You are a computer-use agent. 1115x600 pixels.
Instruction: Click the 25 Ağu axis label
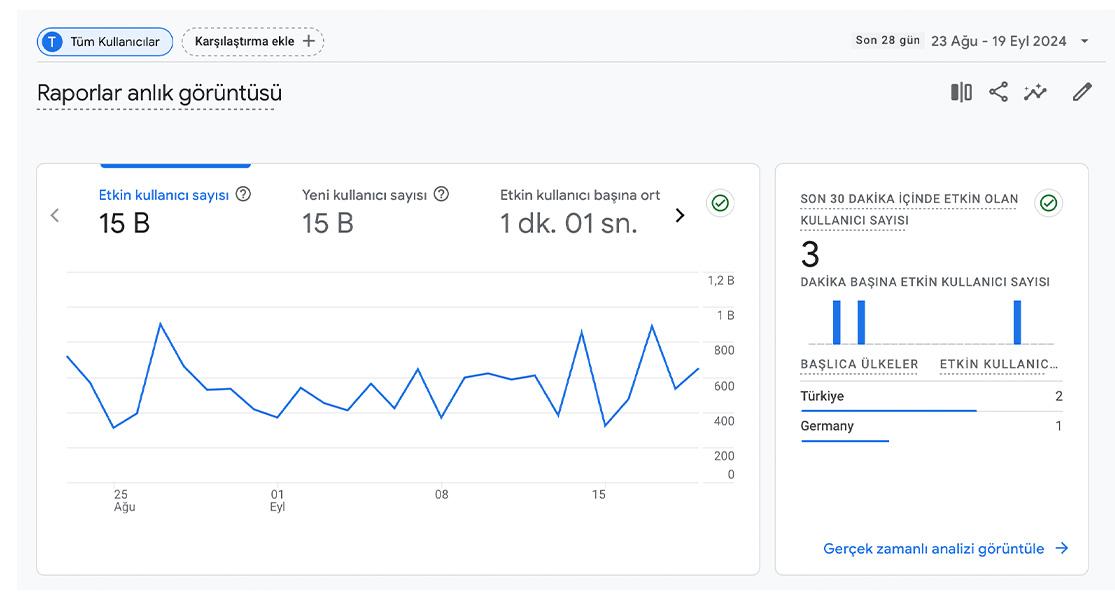124,500
